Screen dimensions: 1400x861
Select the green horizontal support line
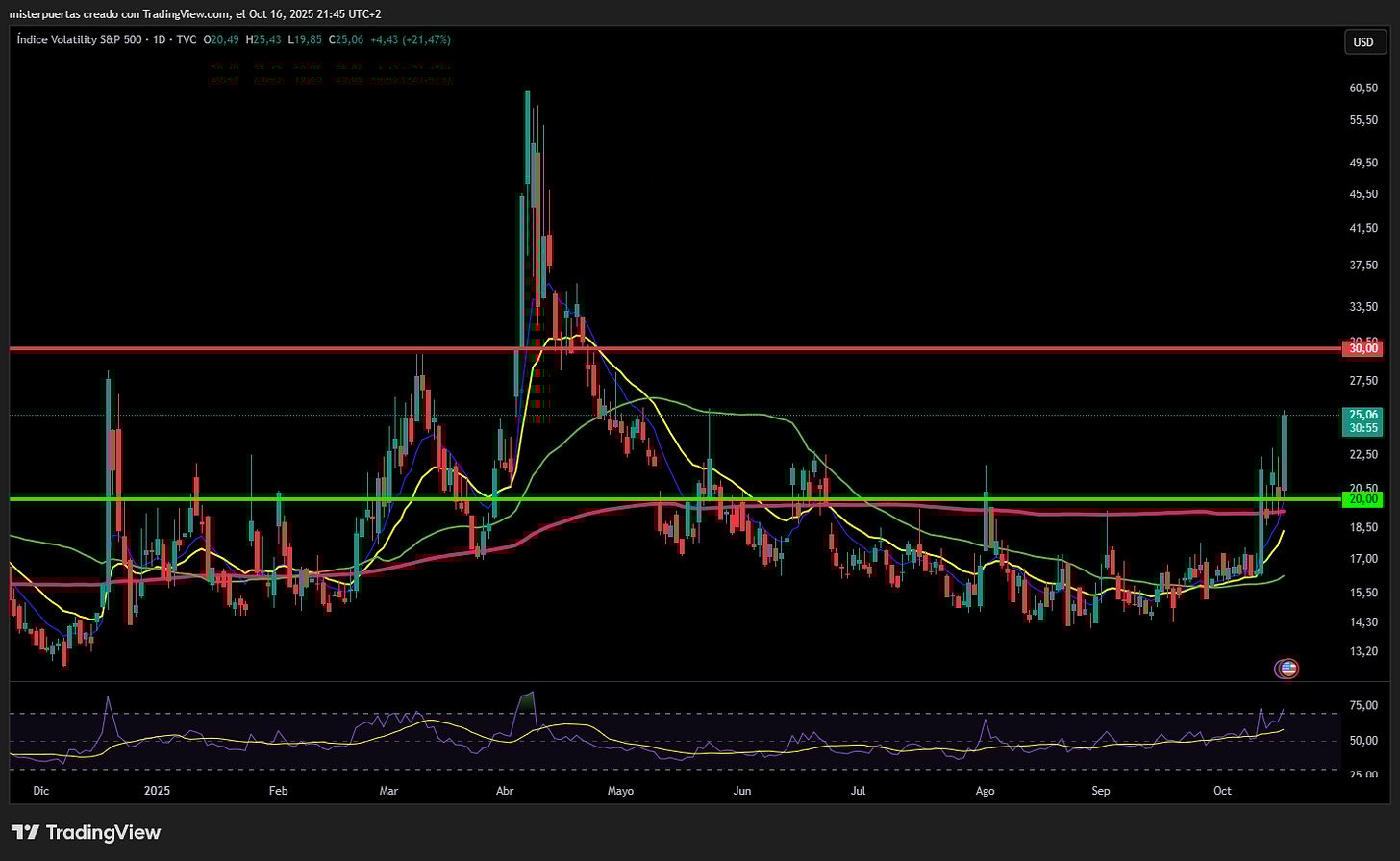pyautogui.click(x=676, y=498)
